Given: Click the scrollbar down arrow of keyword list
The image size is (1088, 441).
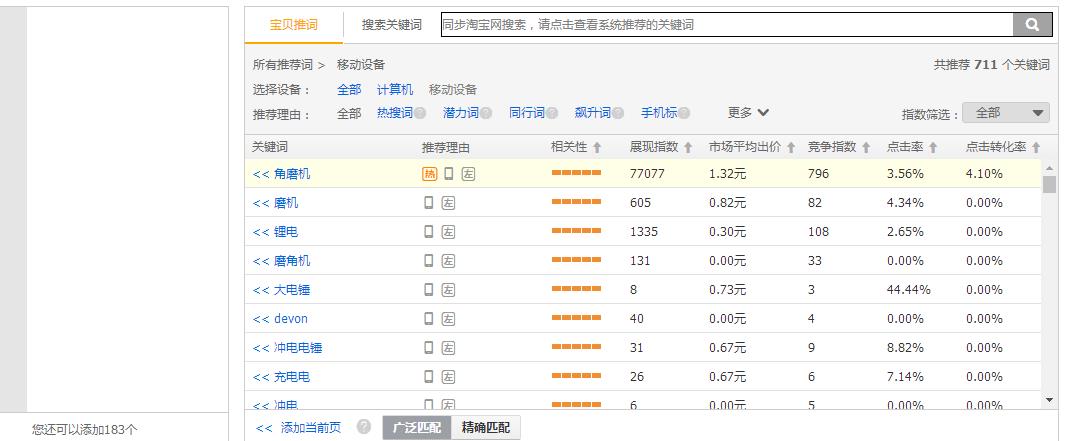Looking at the screenshot, I should (1049, 400).
